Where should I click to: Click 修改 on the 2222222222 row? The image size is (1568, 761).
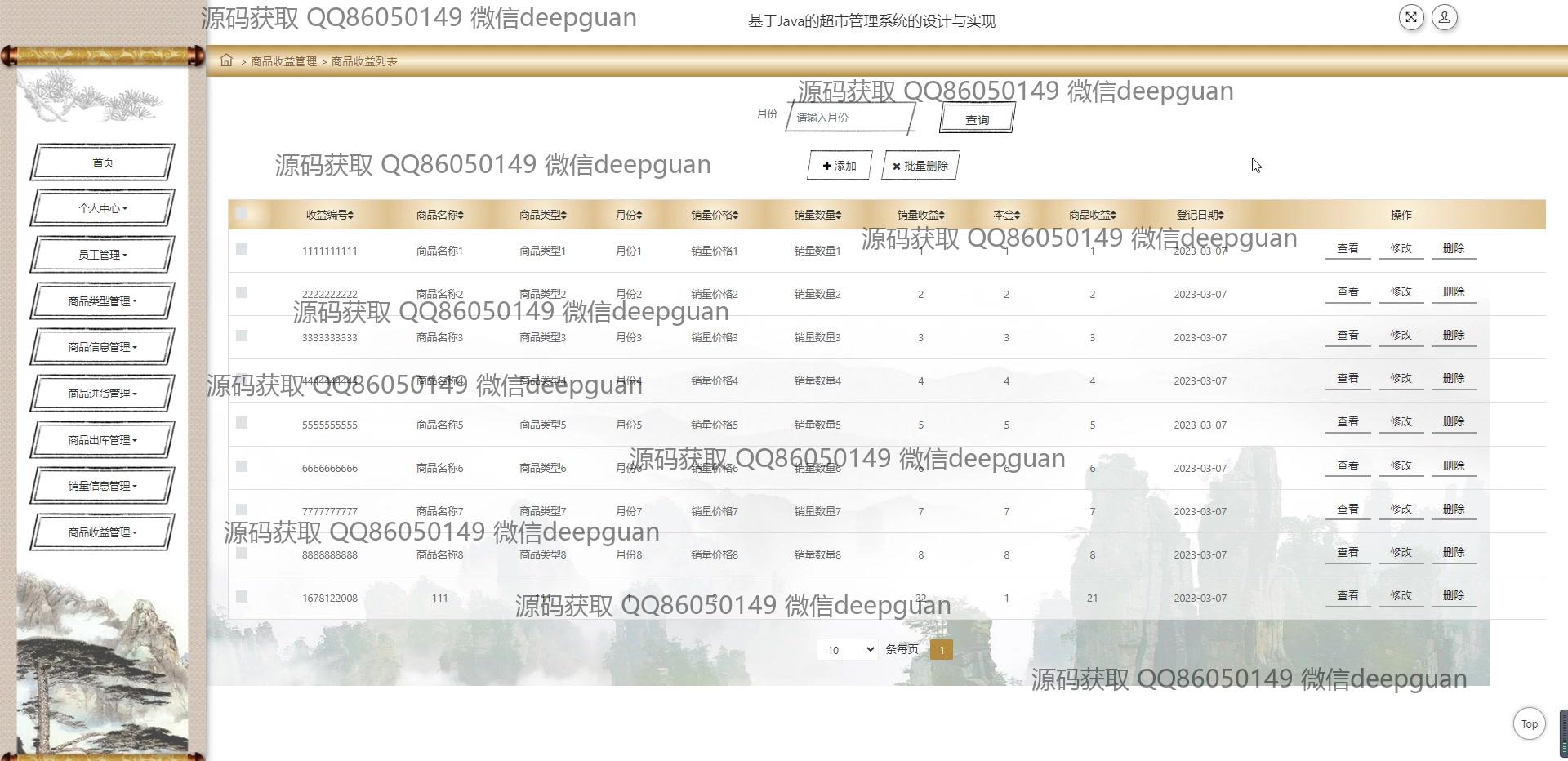click(x=1400, y=291)
